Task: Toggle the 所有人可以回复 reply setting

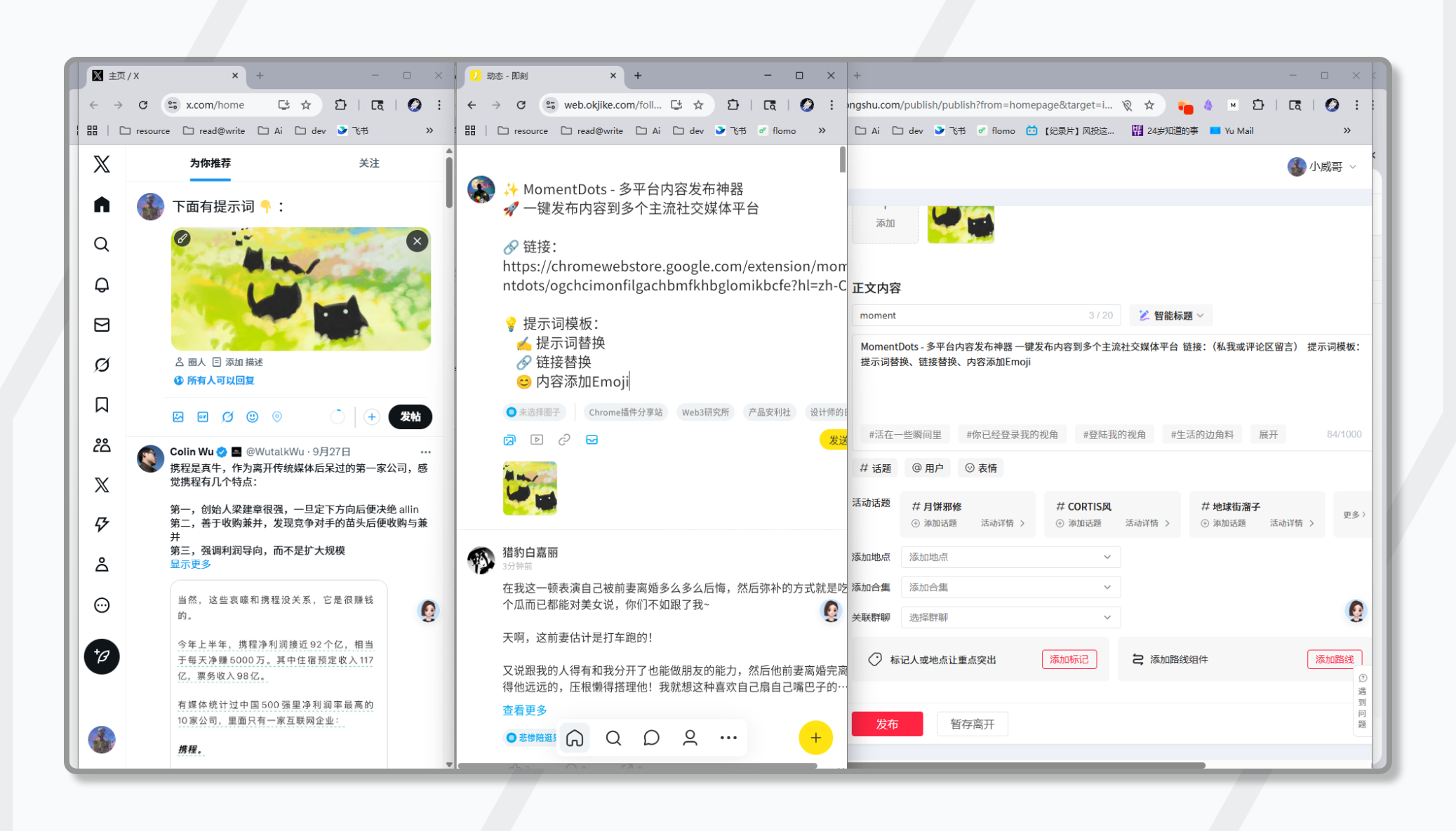Action: click(214, 380)
